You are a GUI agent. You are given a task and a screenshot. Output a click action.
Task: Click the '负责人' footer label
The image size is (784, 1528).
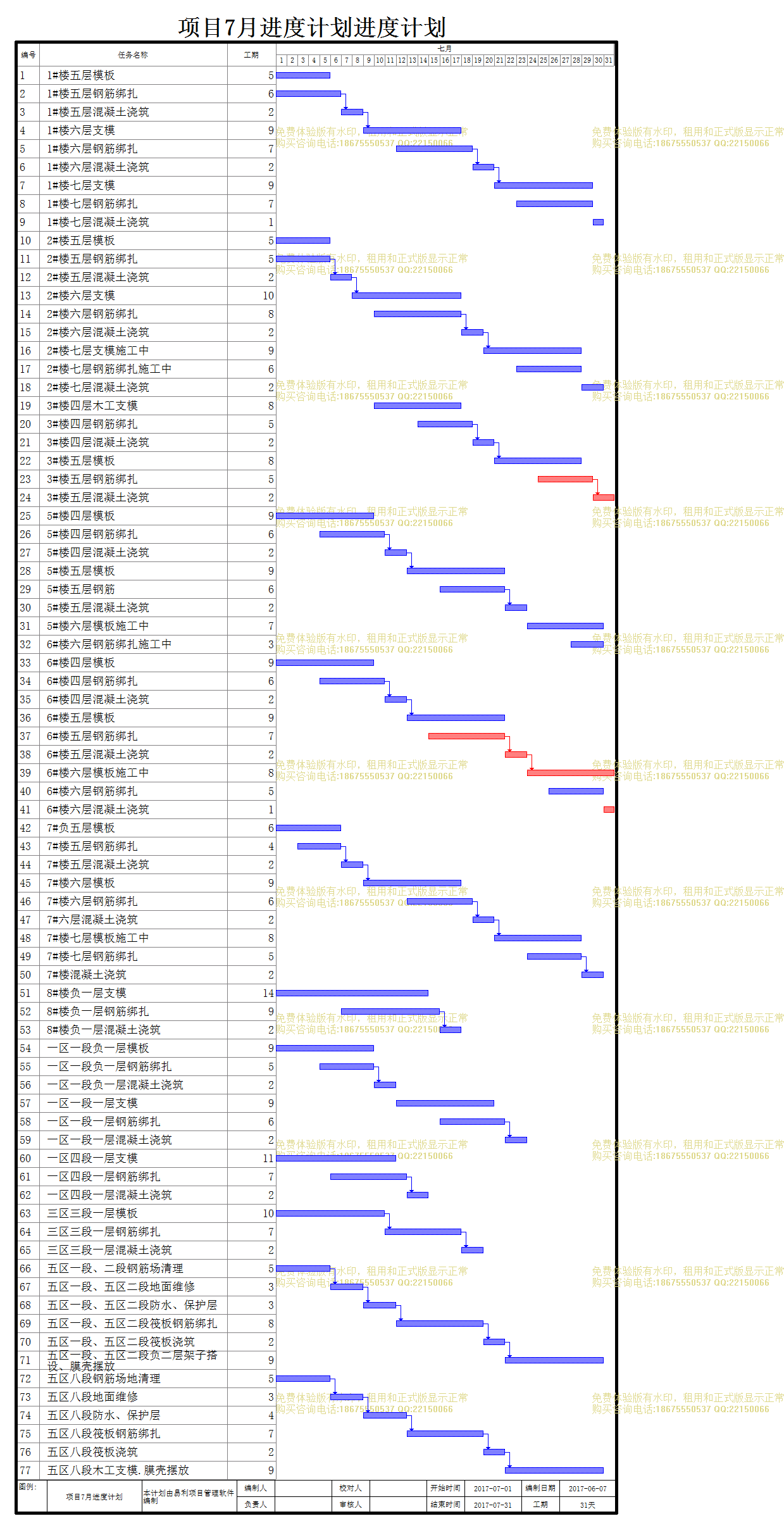click(256, 1505)
